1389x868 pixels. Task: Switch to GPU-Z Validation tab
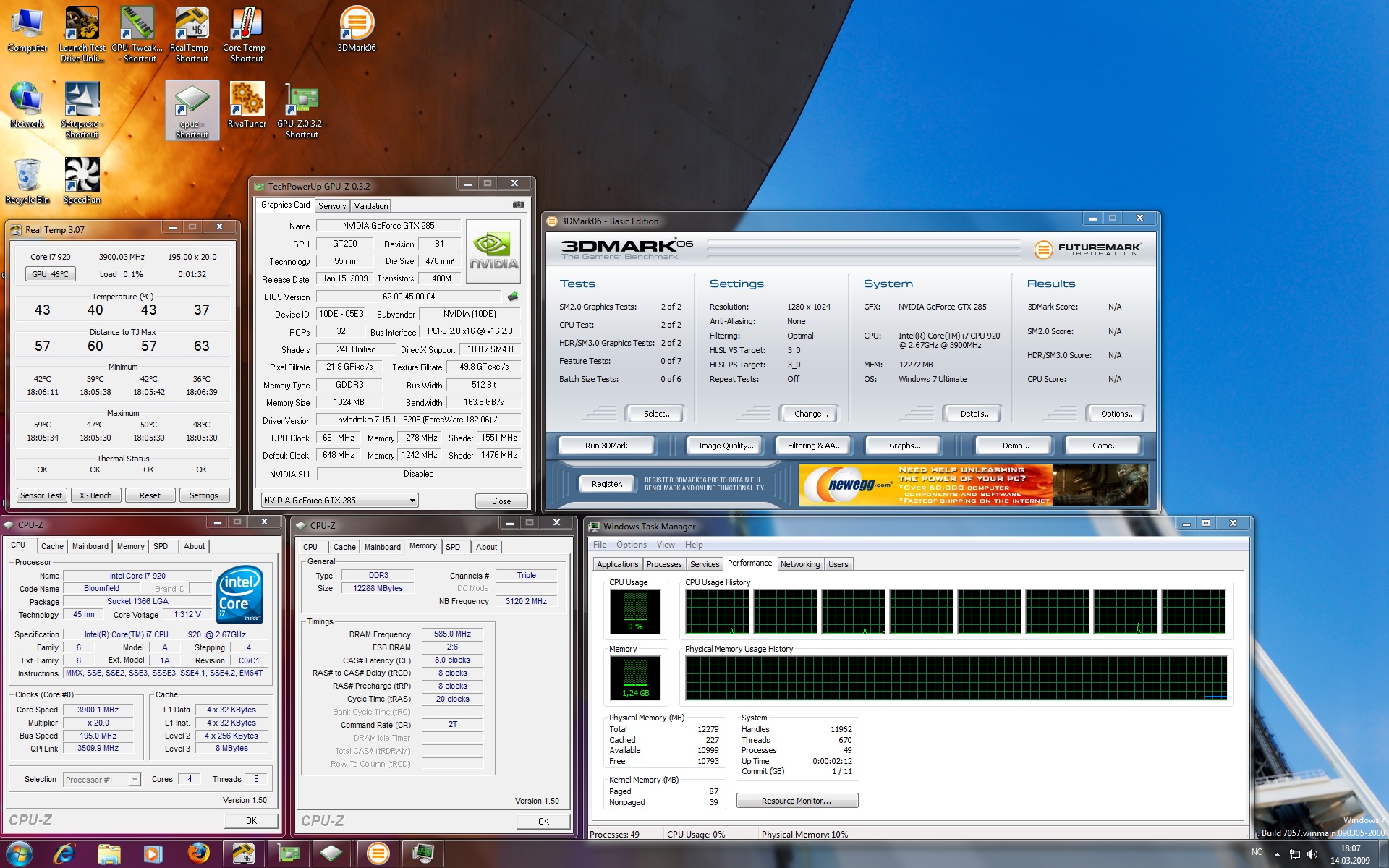pos(371,206)
